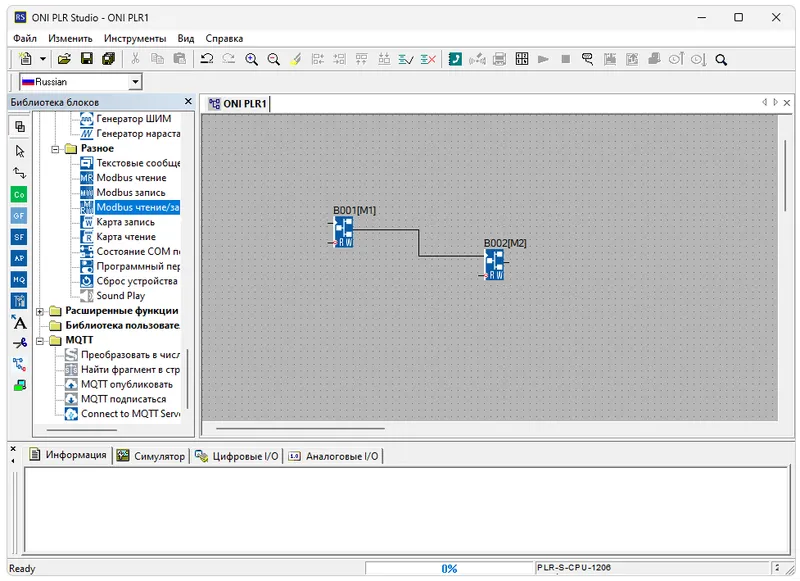
Task: Select the connection wire tool
Action: [19, 173]
